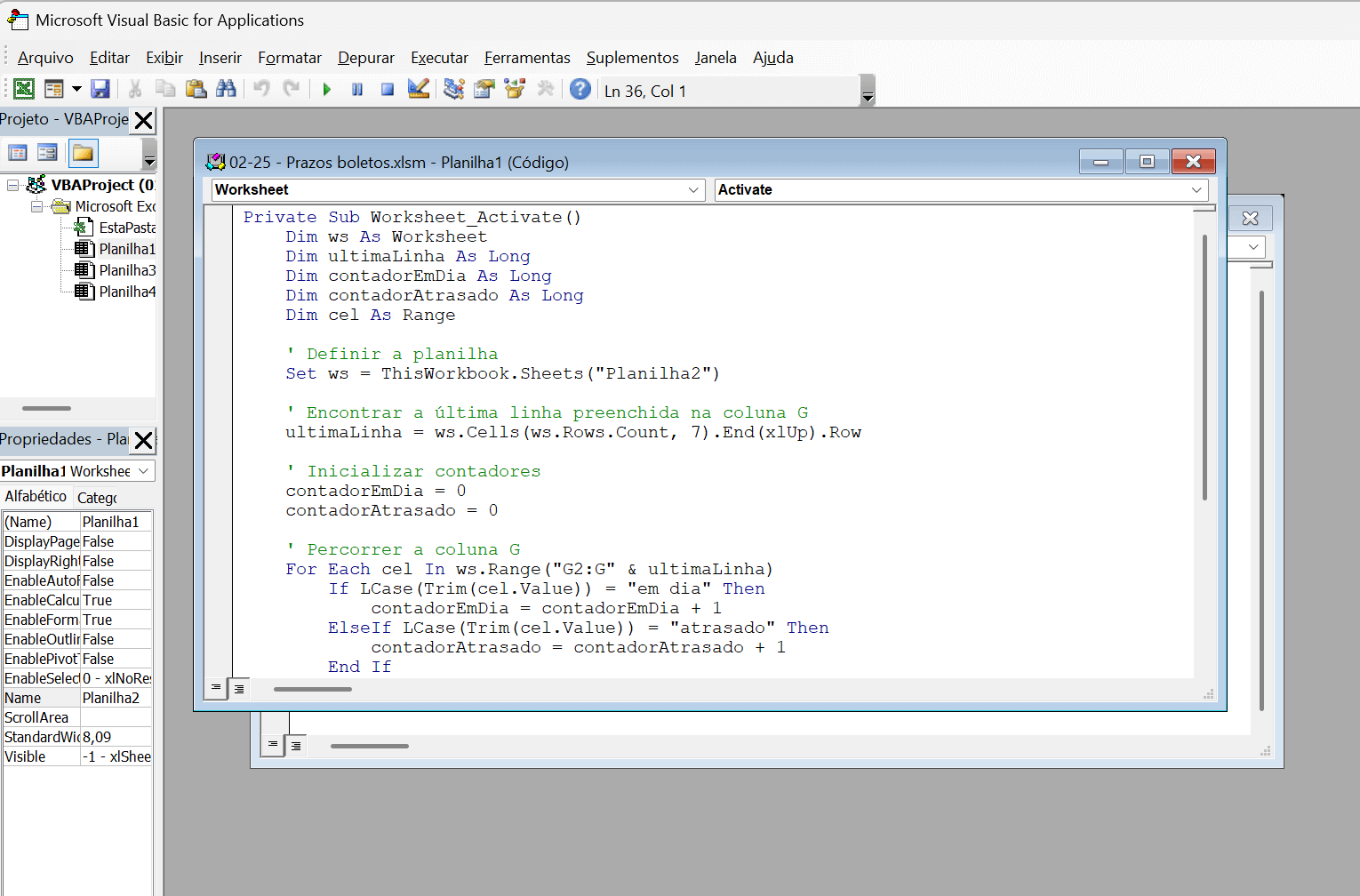The height and width of the screenshot is (896, 1360).
Task: Click Full Module View in background window
Action: coord(296,746)
